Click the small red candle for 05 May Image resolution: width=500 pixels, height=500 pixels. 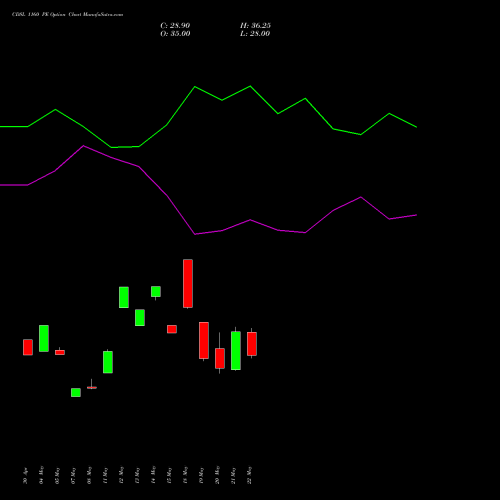pyautogui.click(x=60, y=352)
